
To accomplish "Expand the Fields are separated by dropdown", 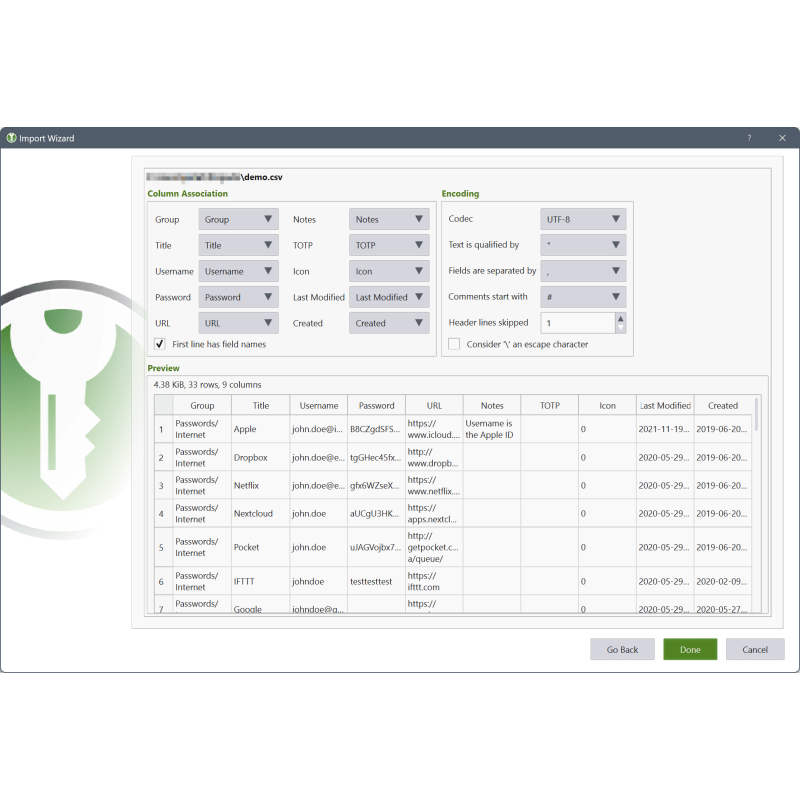I will [x=583, y=271].
